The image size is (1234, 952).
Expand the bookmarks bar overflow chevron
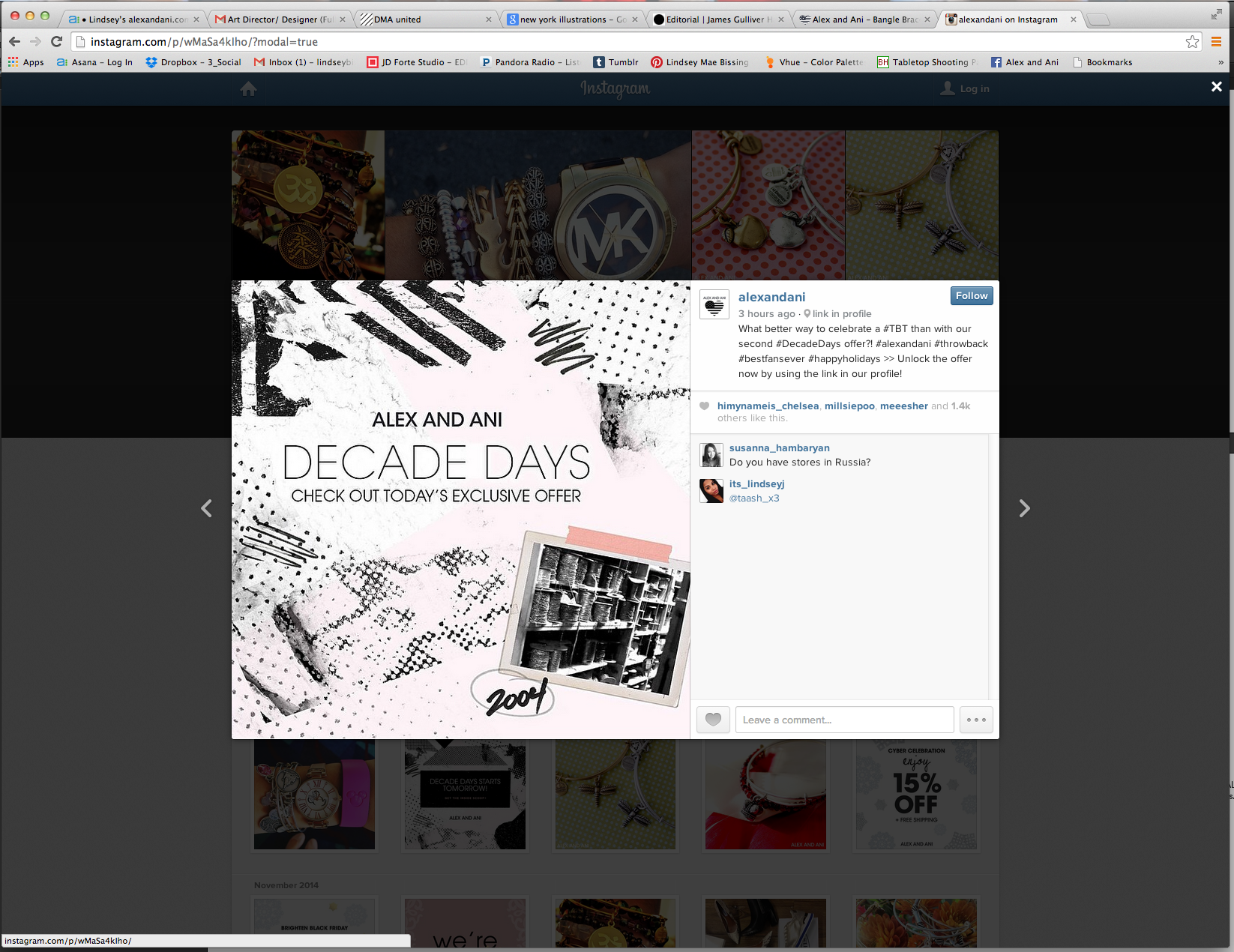1221,62
